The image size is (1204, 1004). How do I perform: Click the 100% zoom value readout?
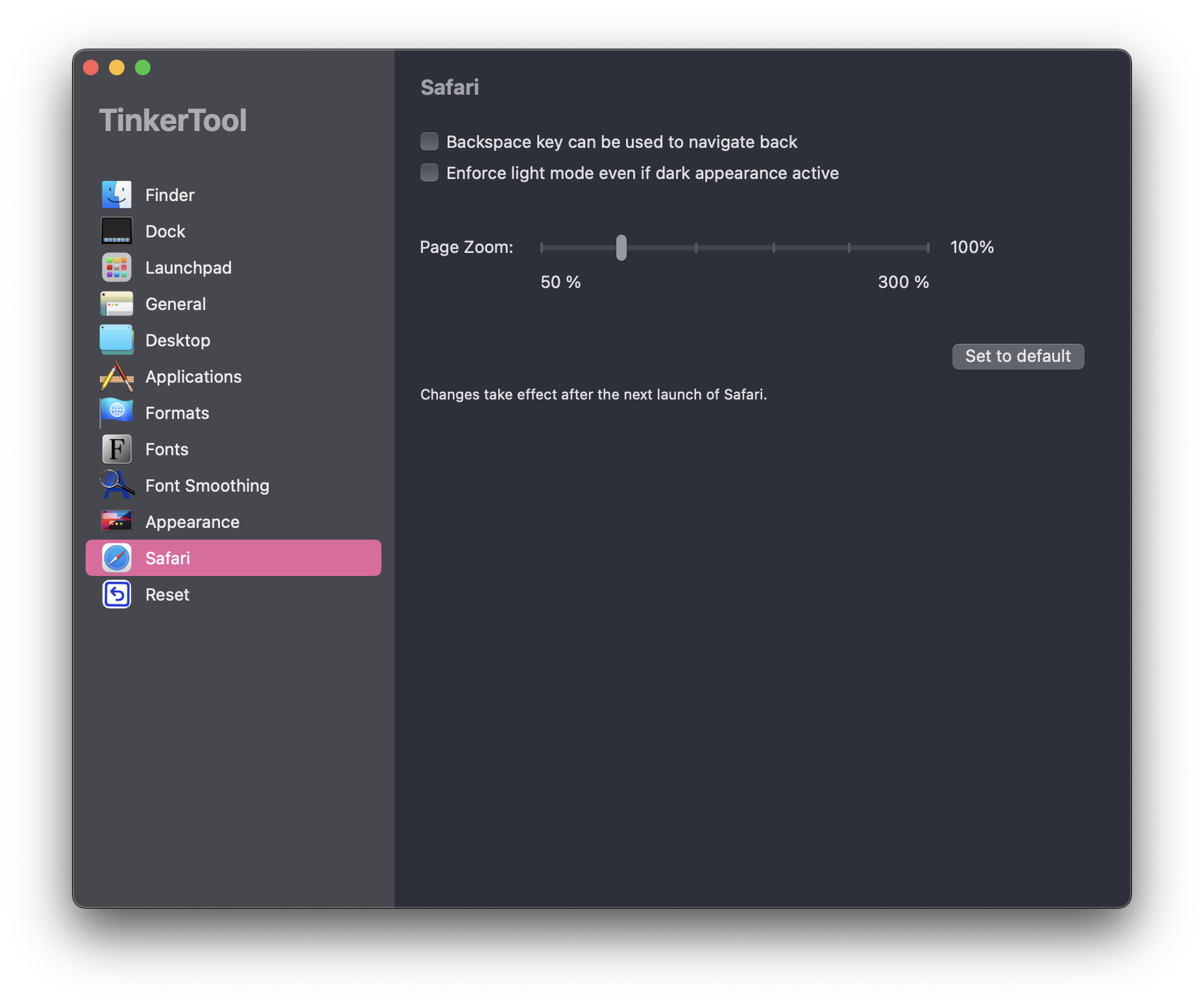(x=972, y=247)
